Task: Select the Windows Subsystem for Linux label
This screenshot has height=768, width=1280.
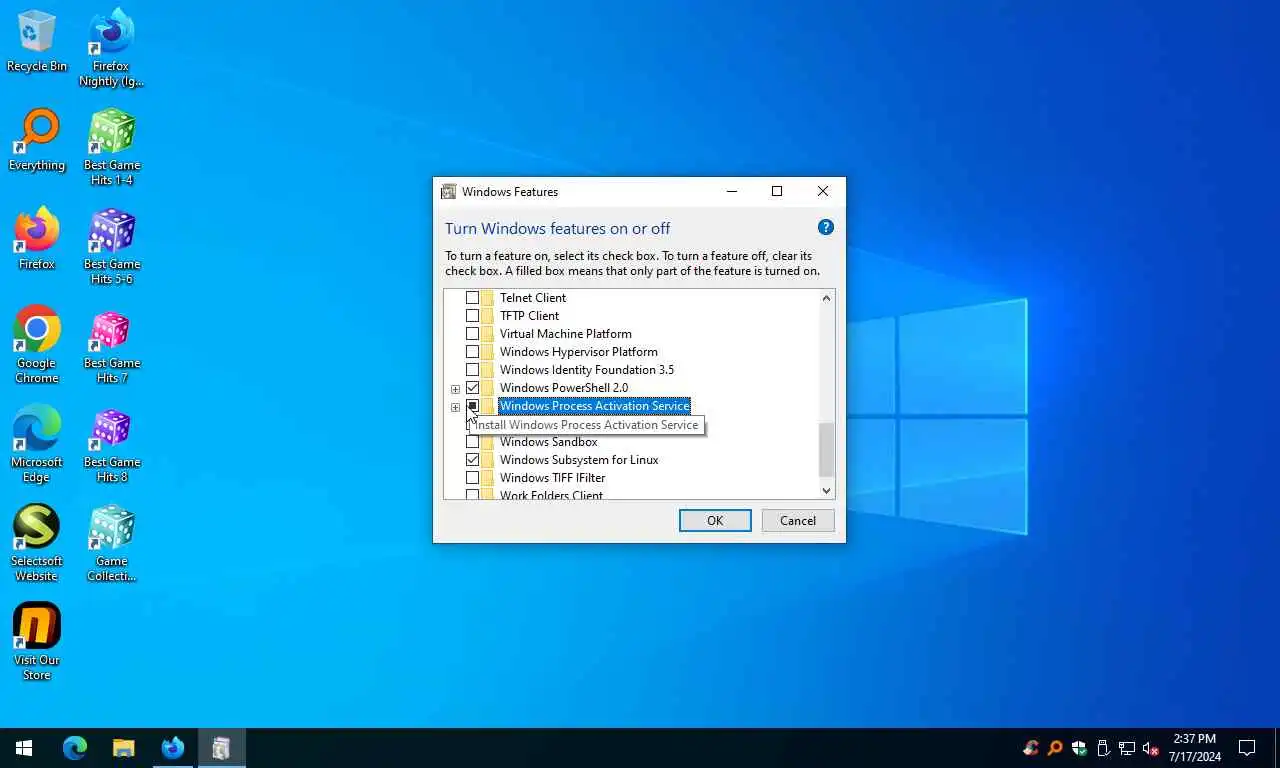Action: [579, 460]
